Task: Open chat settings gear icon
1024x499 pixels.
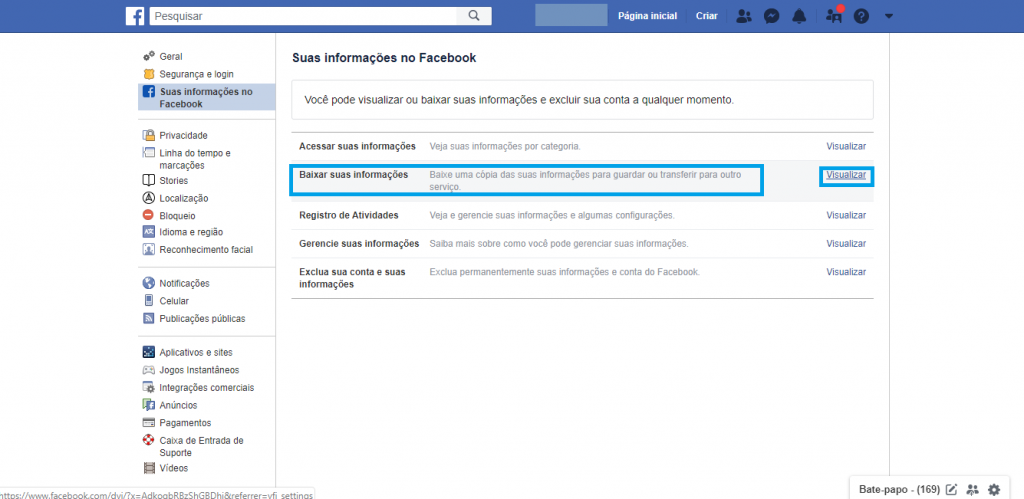Action: click(x=994, y=489)
